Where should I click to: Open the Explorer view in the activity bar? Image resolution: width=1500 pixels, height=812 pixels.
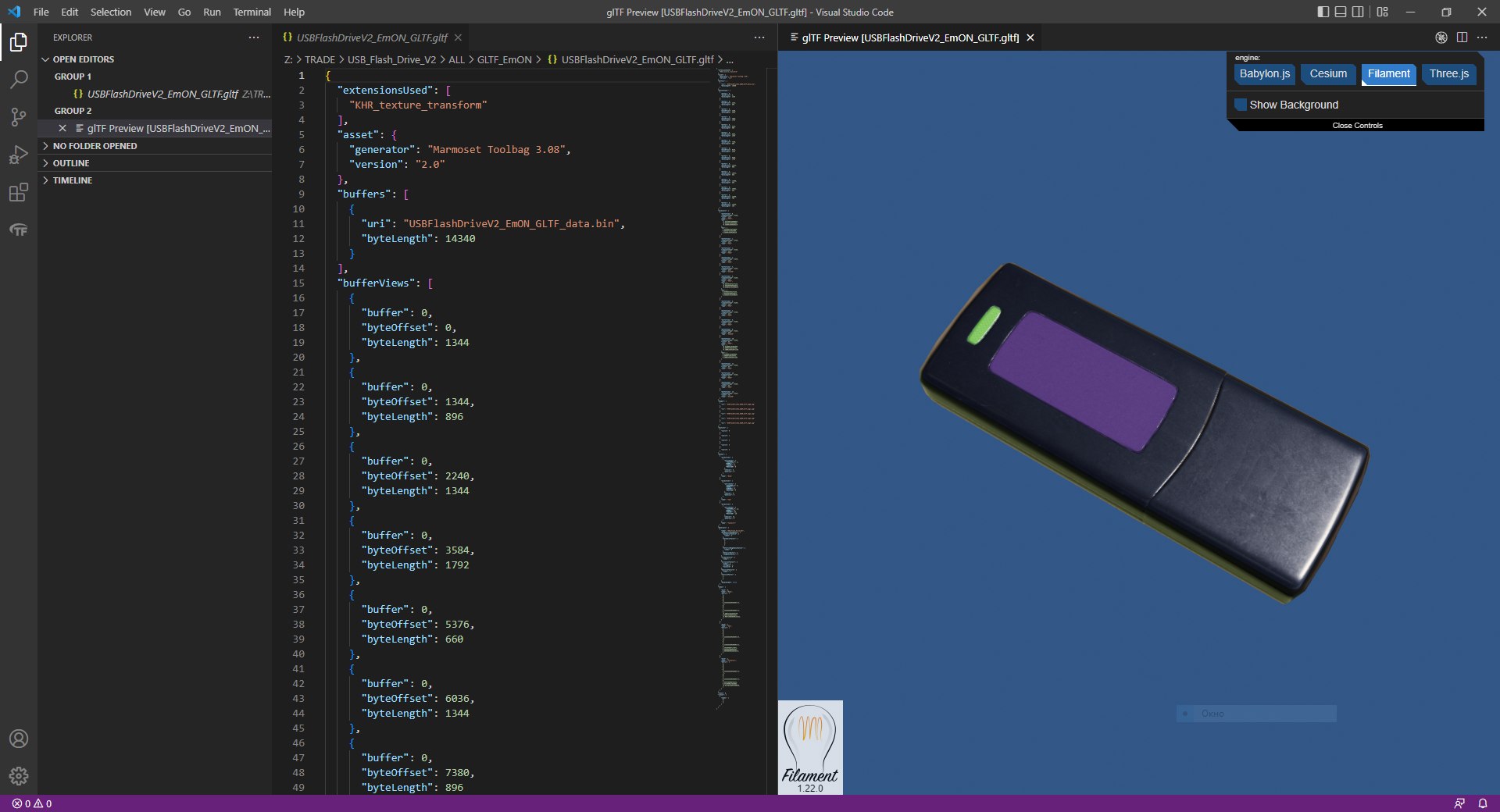click(x=19, y=42)
